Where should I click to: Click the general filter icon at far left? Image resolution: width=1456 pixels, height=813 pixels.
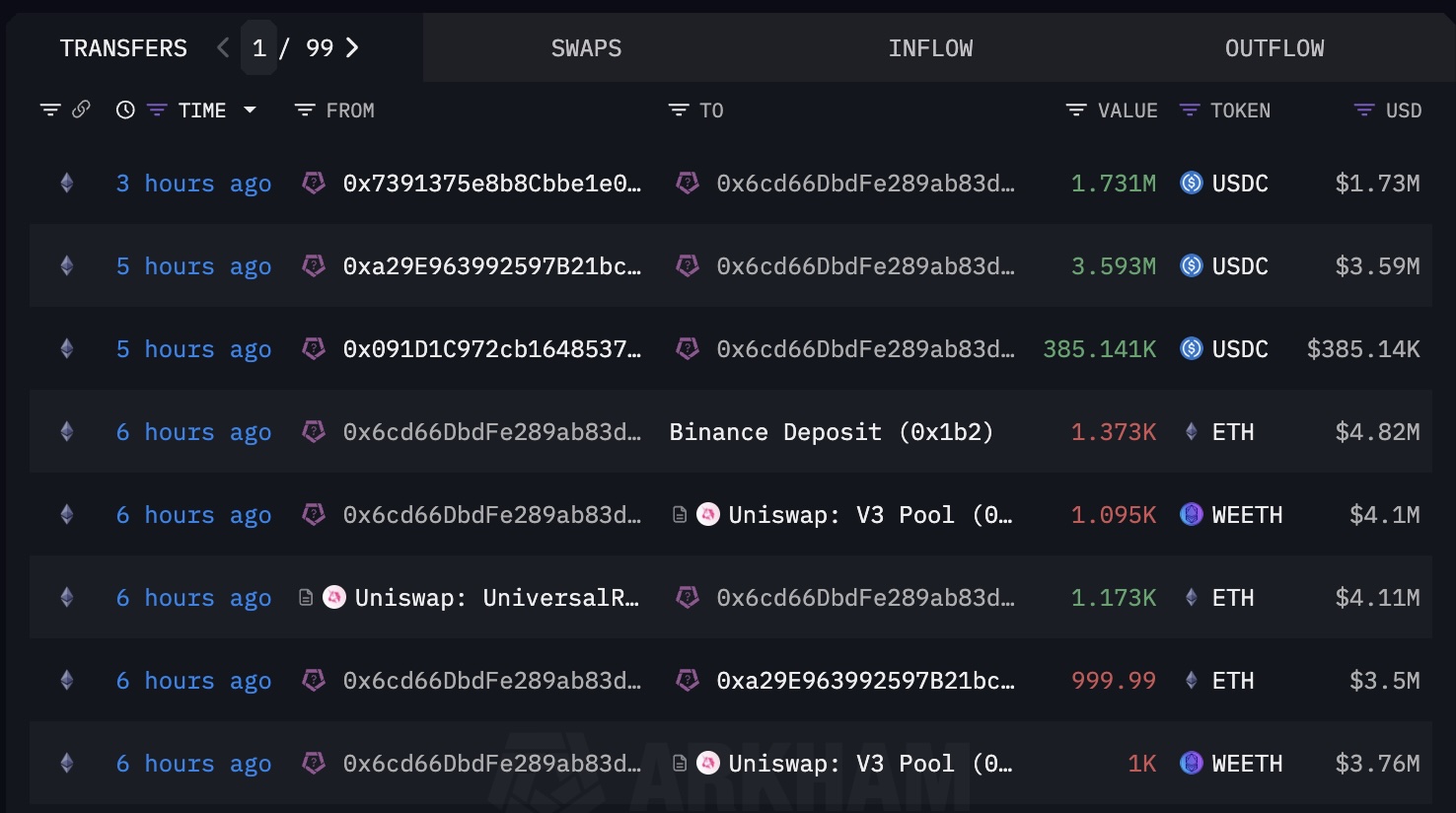click(50, 110)
